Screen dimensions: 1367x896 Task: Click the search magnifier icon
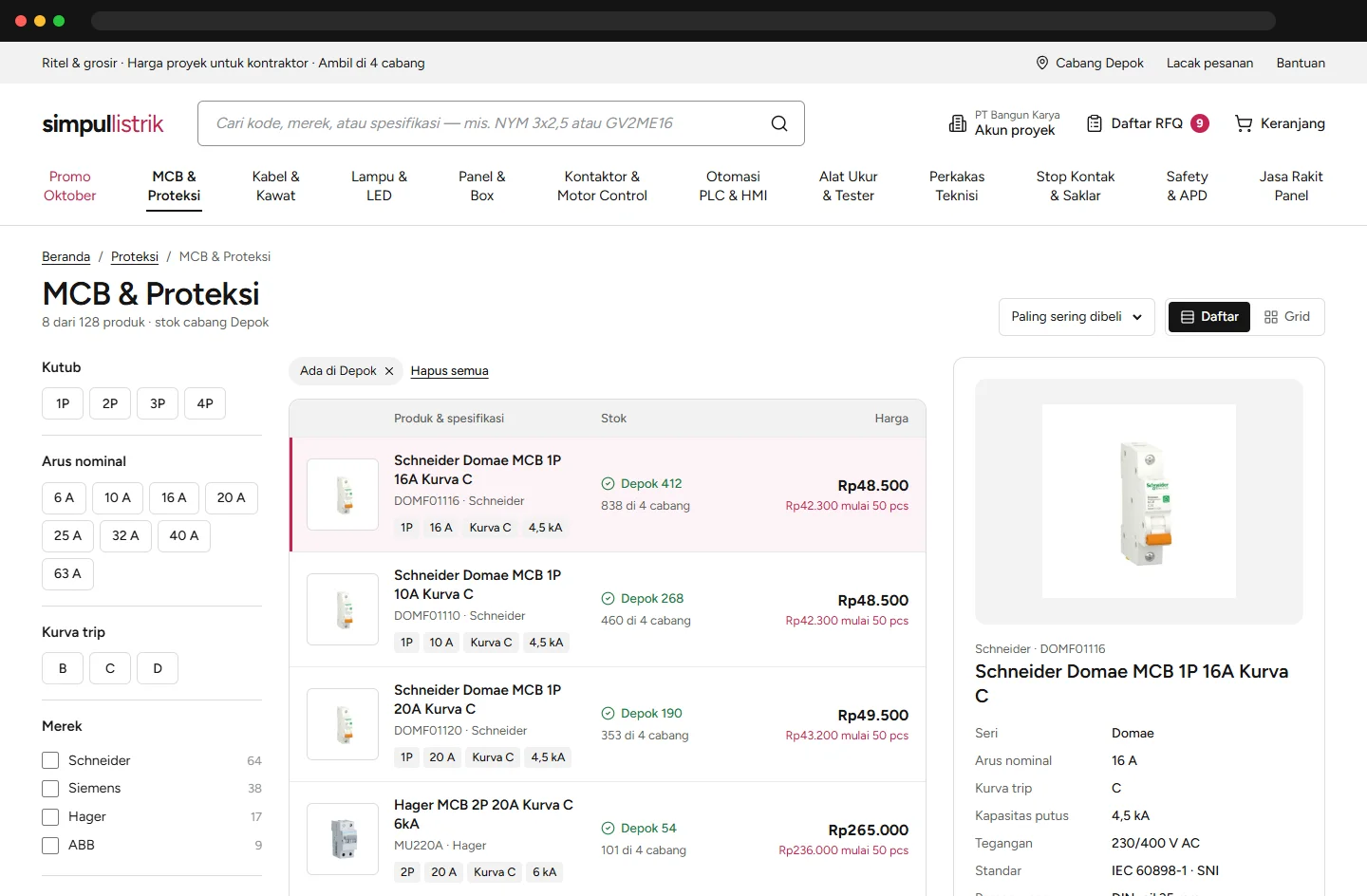click(x=779, y=123)
